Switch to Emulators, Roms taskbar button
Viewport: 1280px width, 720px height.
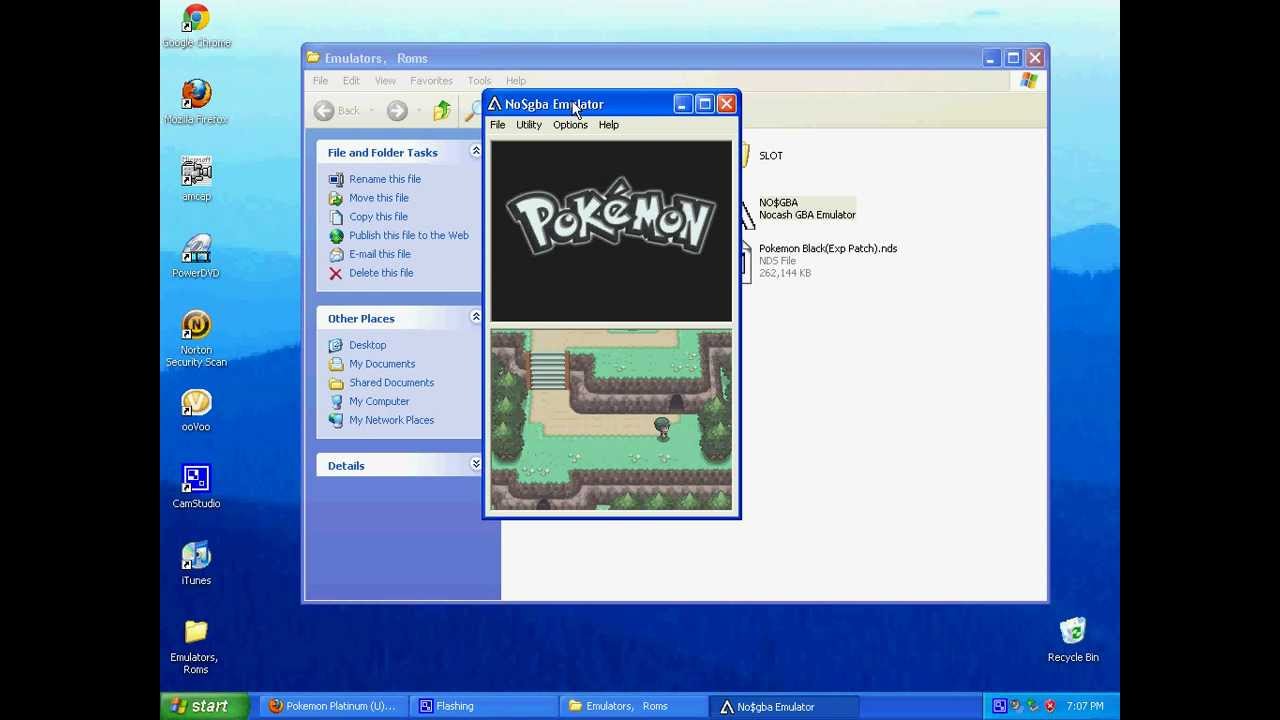pyautogui.click(x=633, y=706)
